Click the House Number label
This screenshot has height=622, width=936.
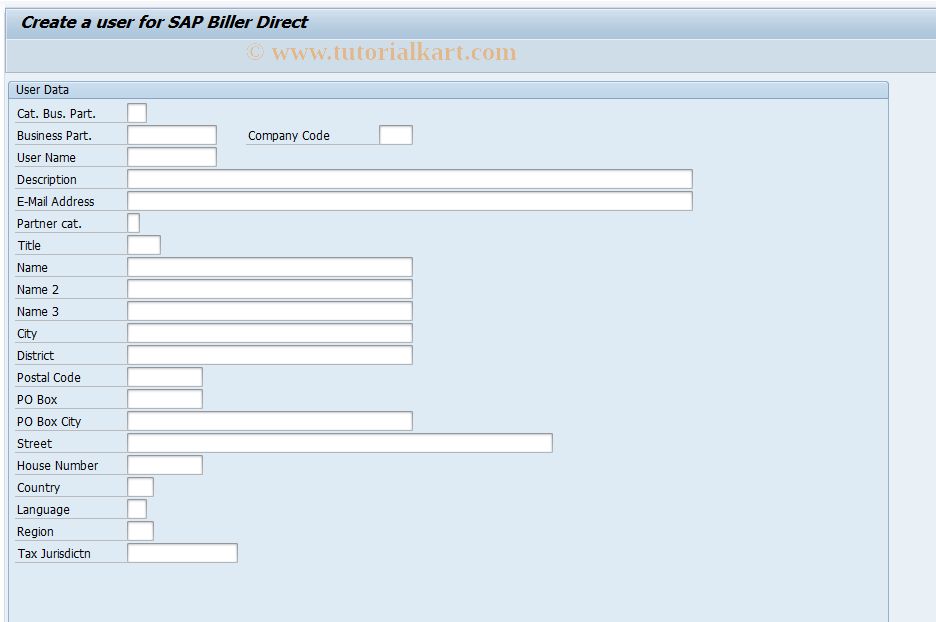pyautogui.click(x=57, y=466)
